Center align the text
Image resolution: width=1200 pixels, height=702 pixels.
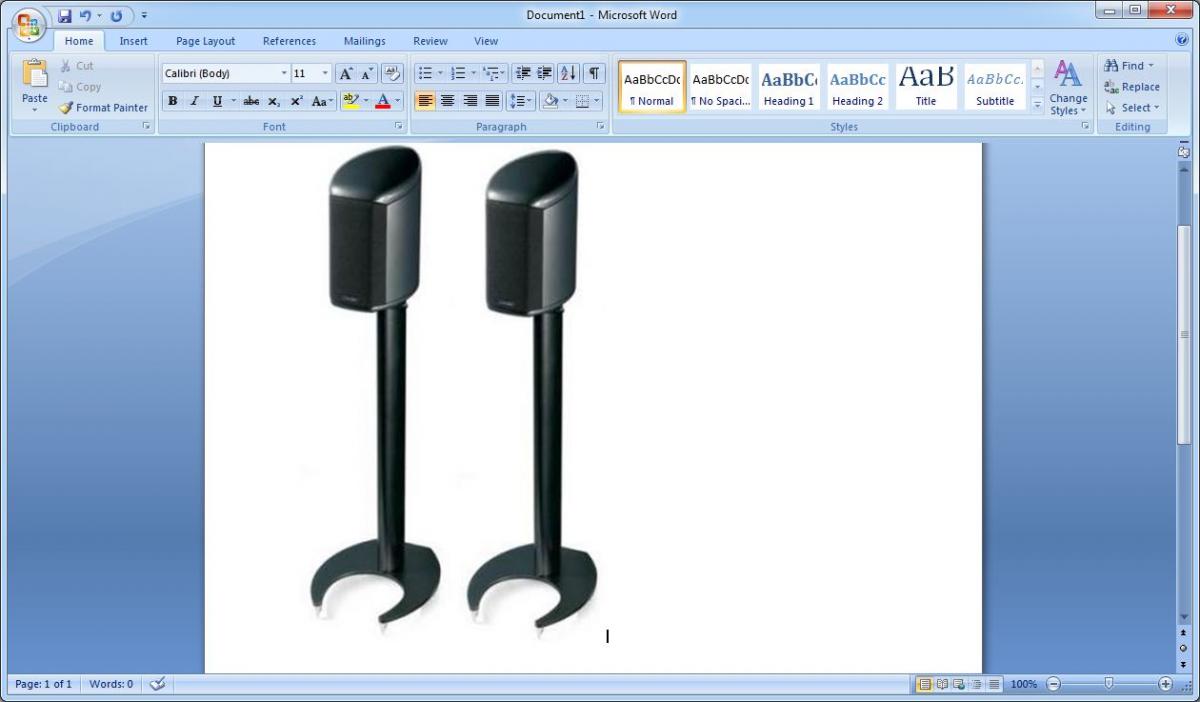[x=447, y=101]
